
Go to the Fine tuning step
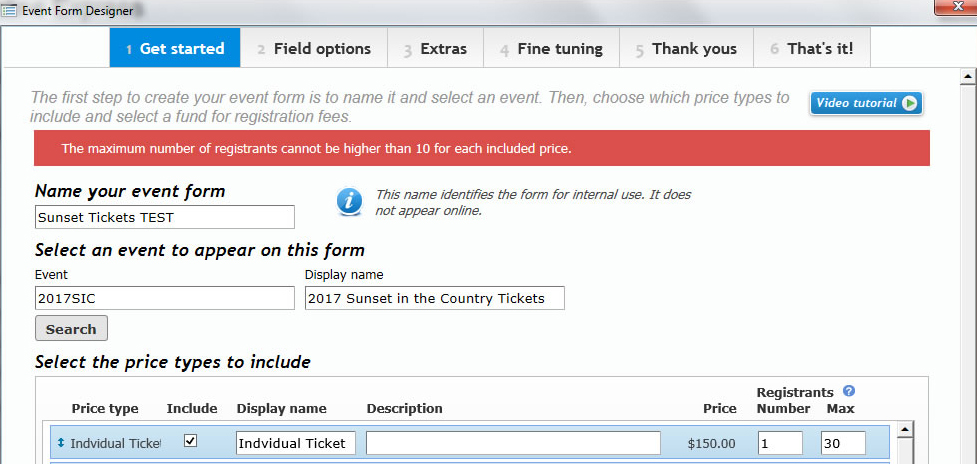[551, 49]
